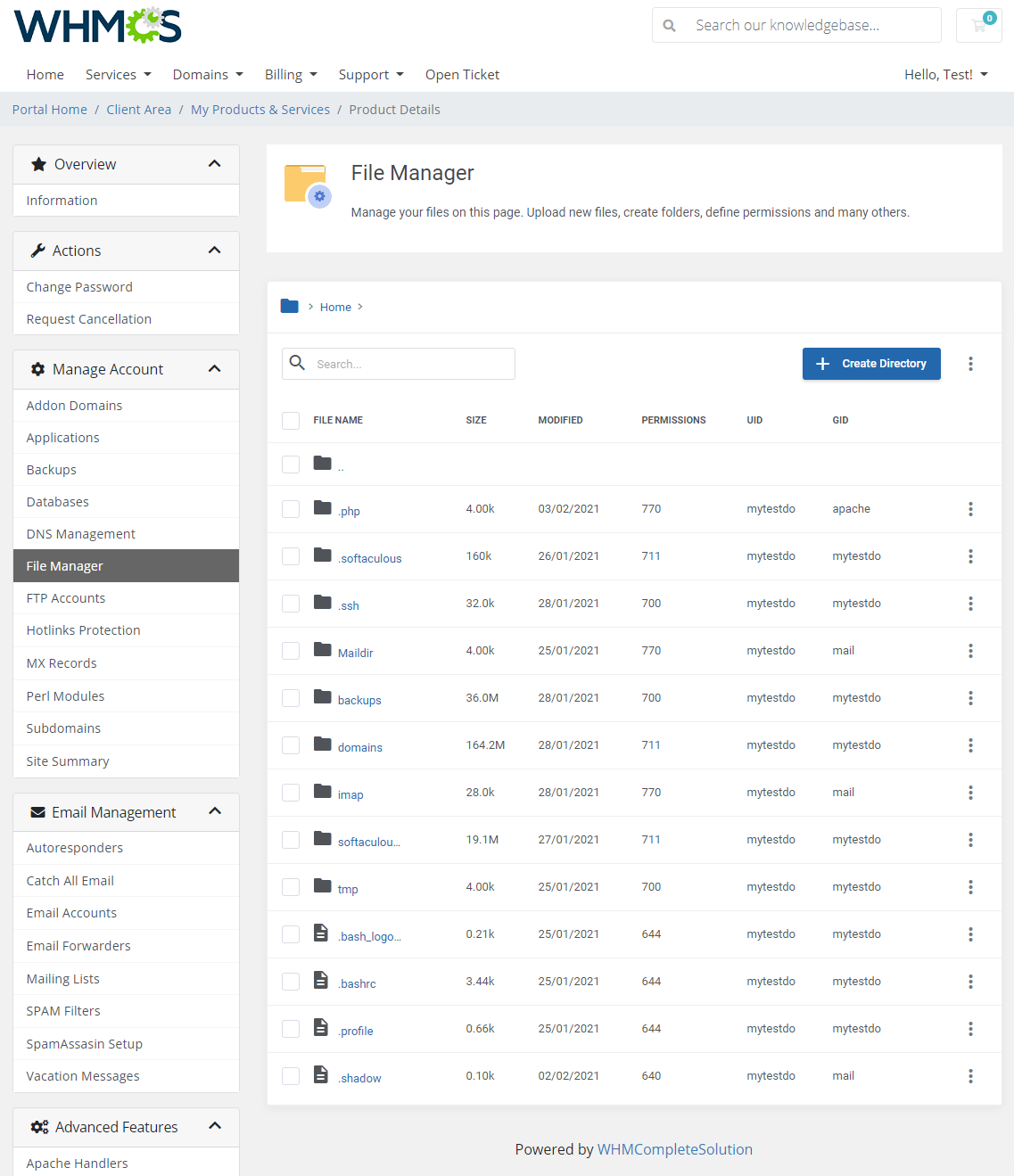Screen dimensions: 1014x1176
Task: Open the shopping cart icon
Action: (978, 25)
